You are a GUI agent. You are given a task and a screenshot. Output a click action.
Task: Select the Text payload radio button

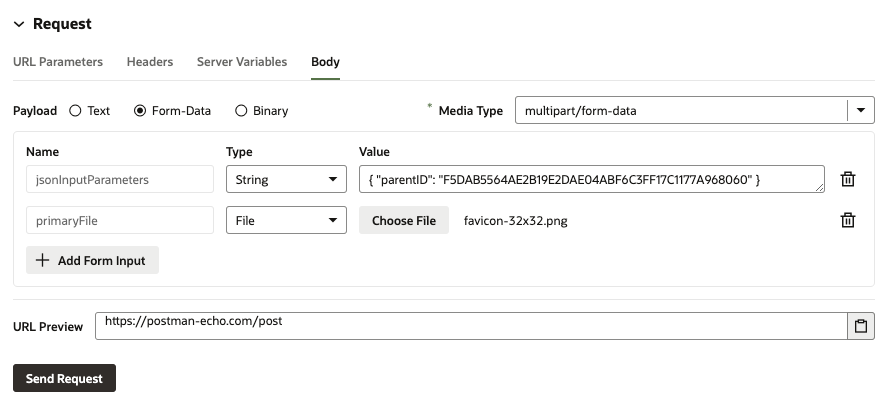pos(76,111)
